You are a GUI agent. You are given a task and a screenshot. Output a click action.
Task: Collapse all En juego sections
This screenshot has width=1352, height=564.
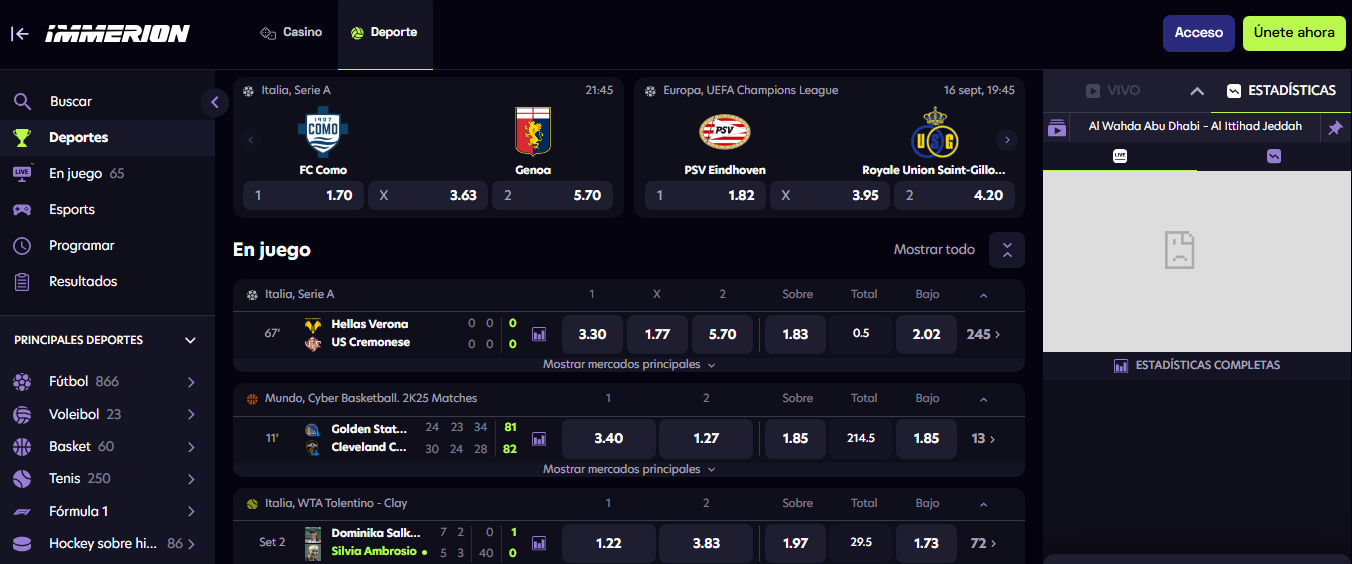pos(1007,250)
